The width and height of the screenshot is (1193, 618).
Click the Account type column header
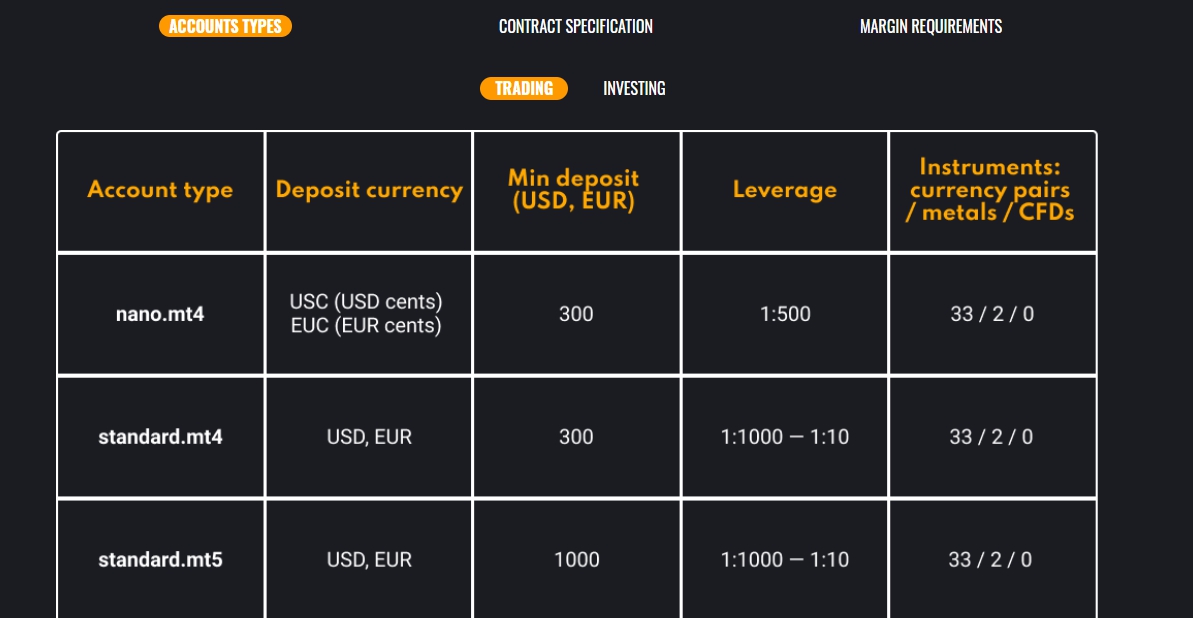pos(161,190)
